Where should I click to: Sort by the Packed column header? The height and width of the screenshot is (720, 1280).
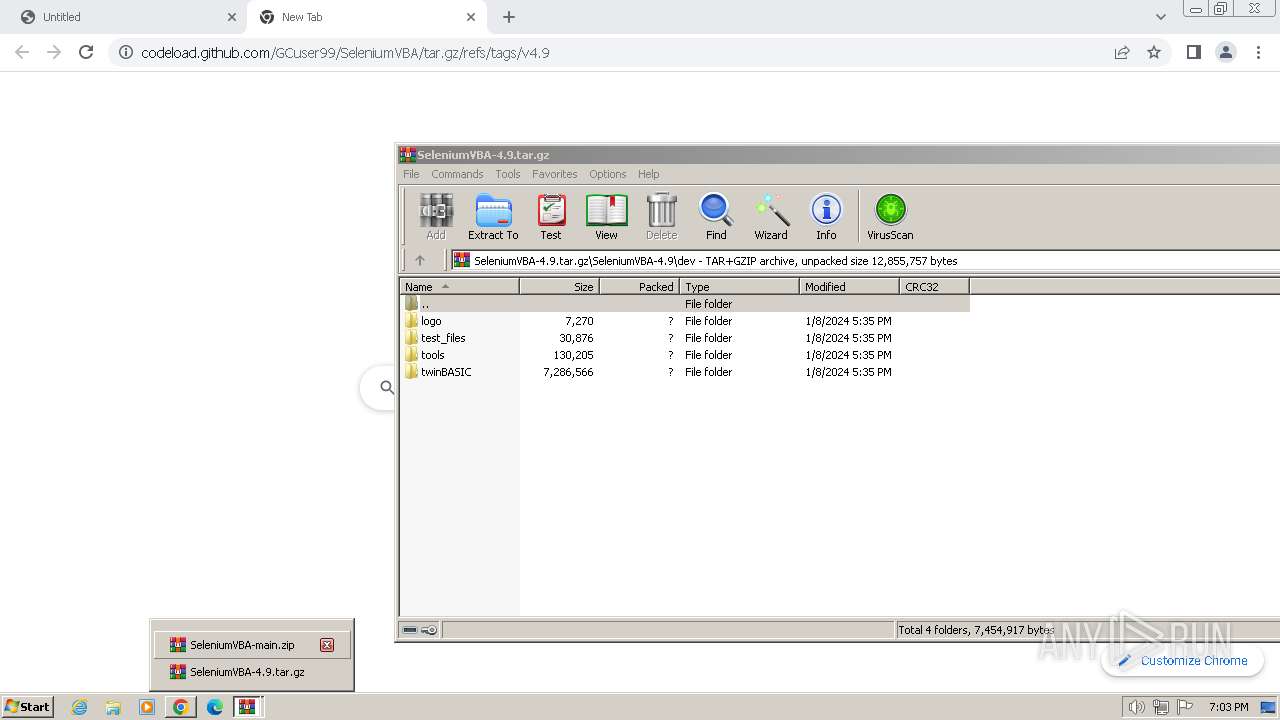(639, 286)
